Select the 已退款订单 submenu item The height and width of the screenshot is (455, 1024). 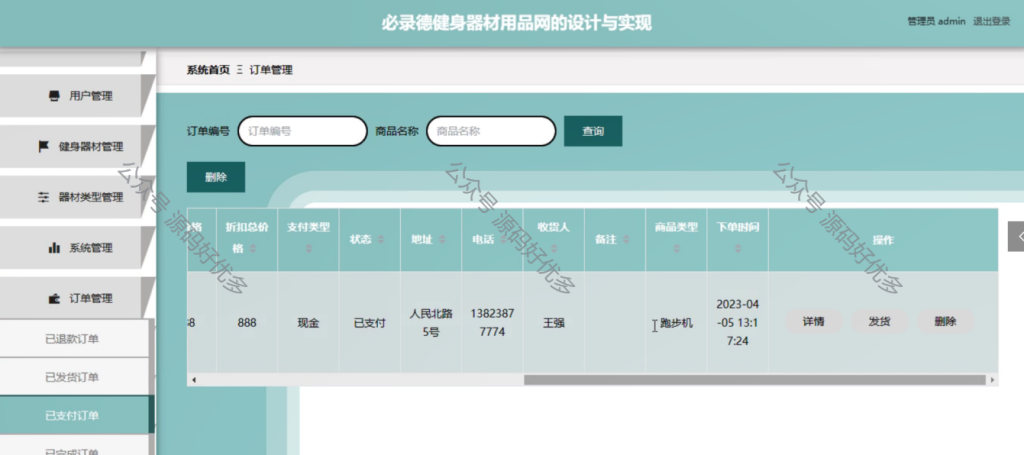(x=74, y=339)
